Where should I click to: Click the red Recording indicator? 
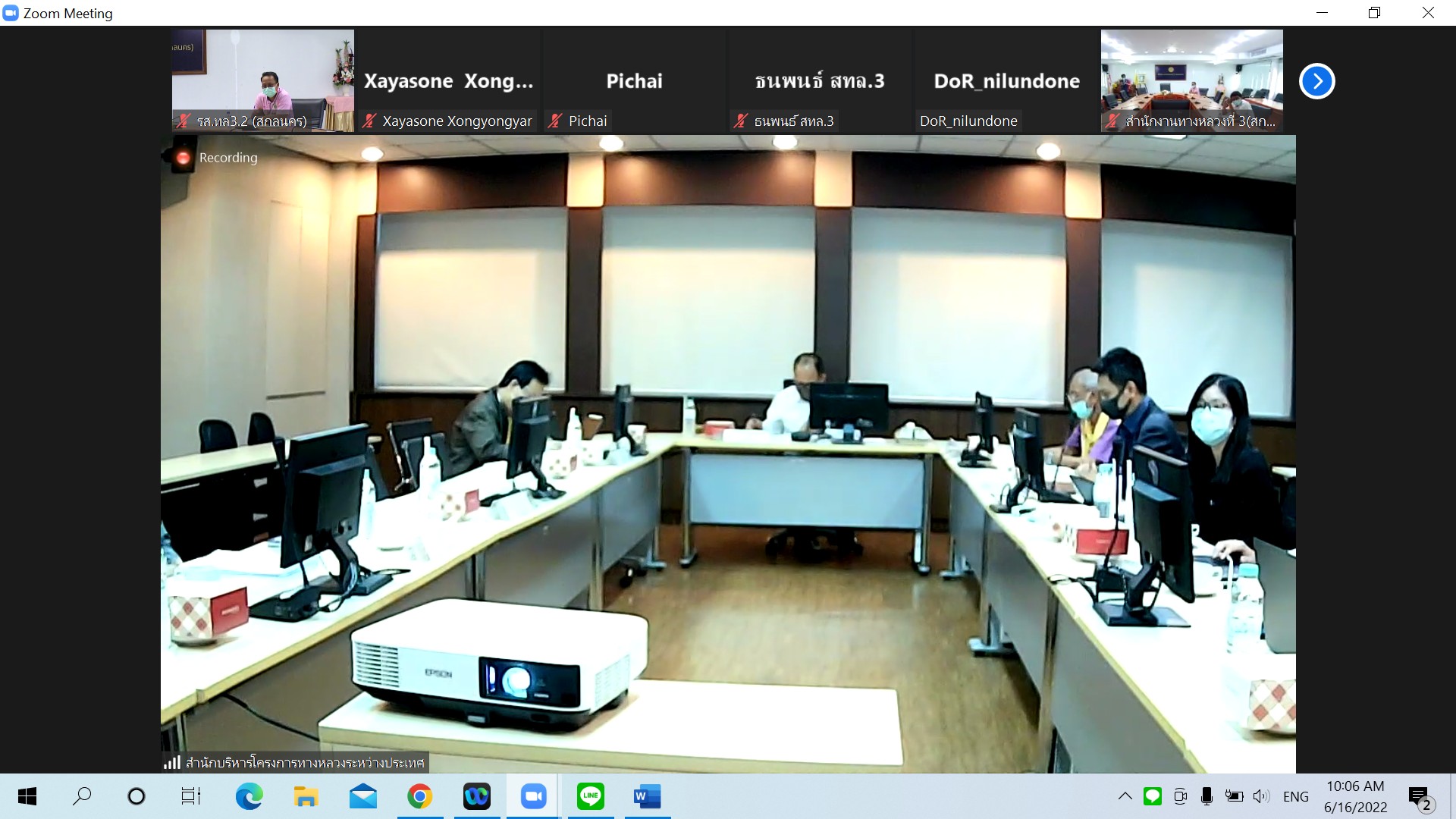183,158
